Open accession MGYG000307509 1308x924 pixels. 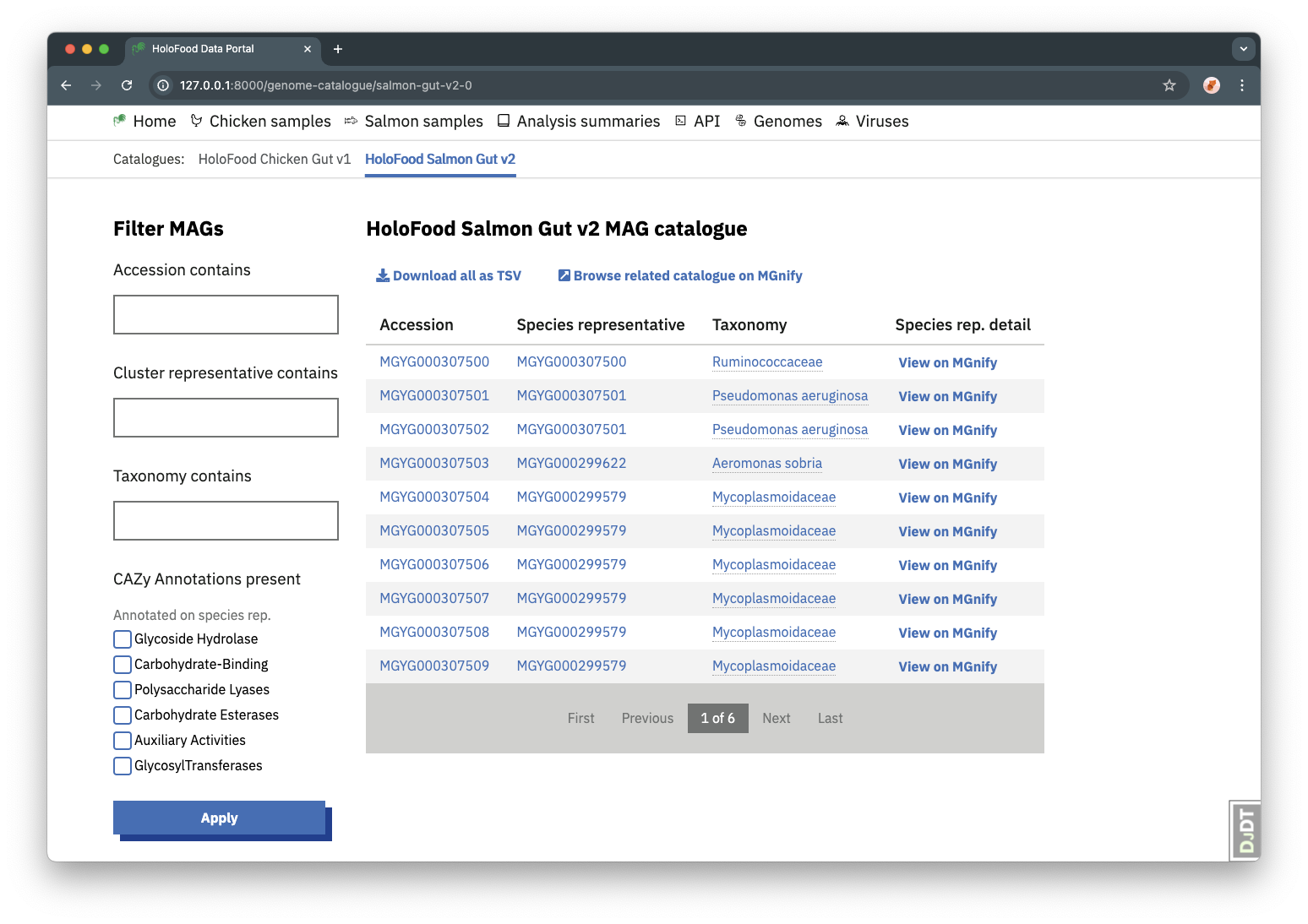click(x=434, y=666)
